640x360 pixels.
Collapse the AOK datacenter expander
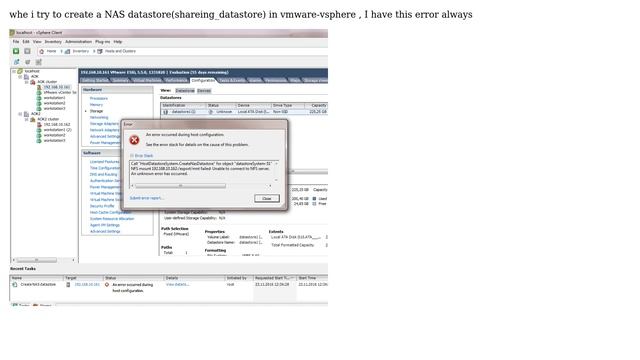click(x=20, y=76)
